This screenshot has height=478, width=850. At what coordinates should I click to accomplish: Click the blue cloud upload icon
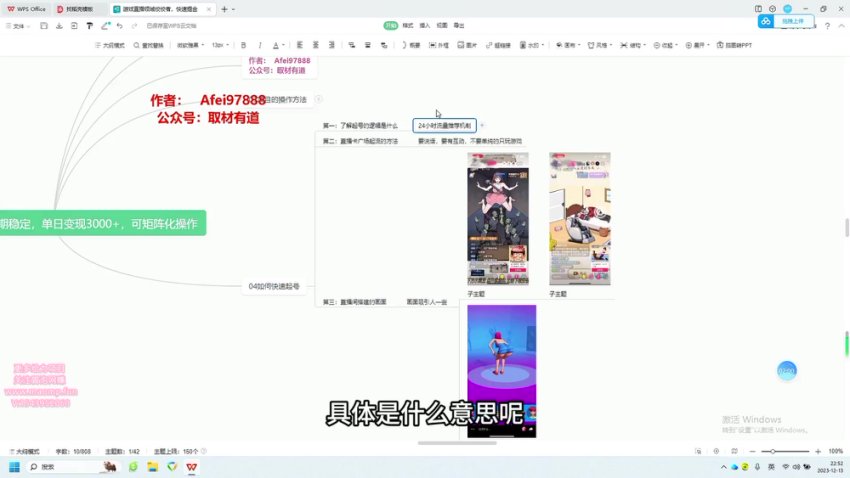point(766,21)
